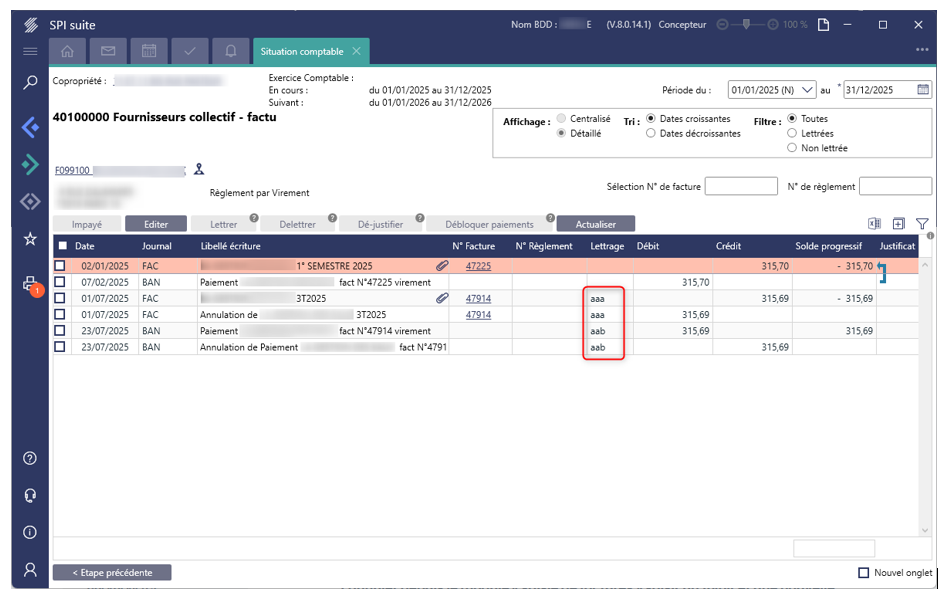The image size is (952, 615).
Task: Click the search magnifier in sidebar
Action: pyautogui.click(x=30, y=83)
